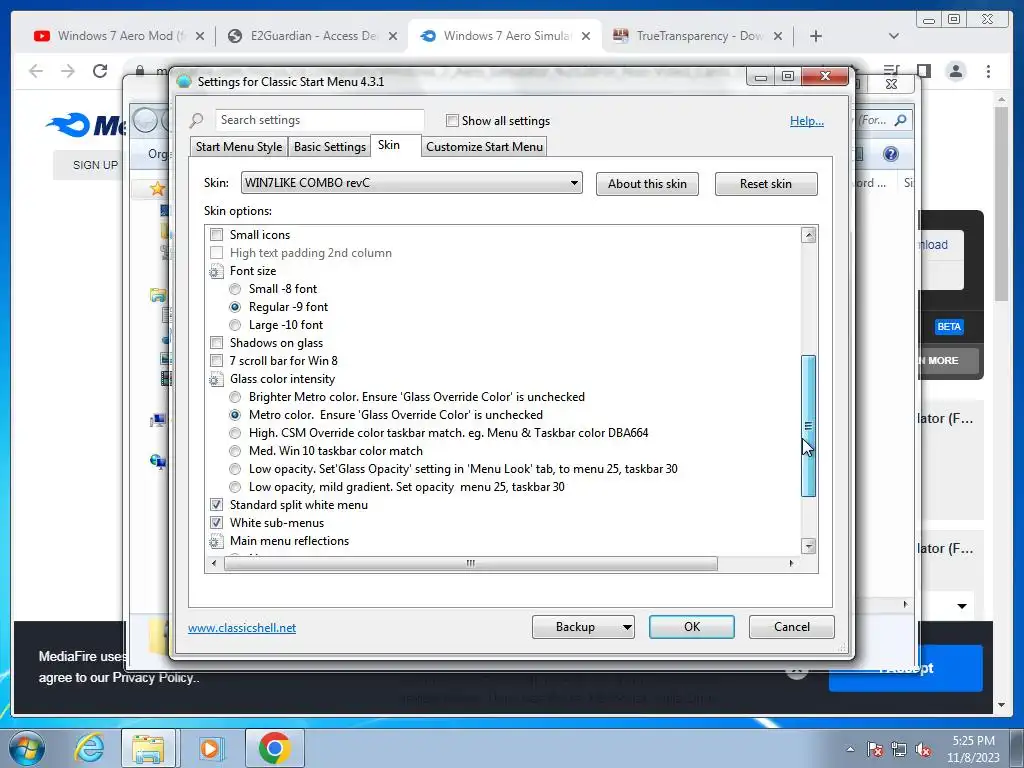Toggle Chrome side panel icon
The width and height of the screenshot is (1024, 768).
pos(923,71)
